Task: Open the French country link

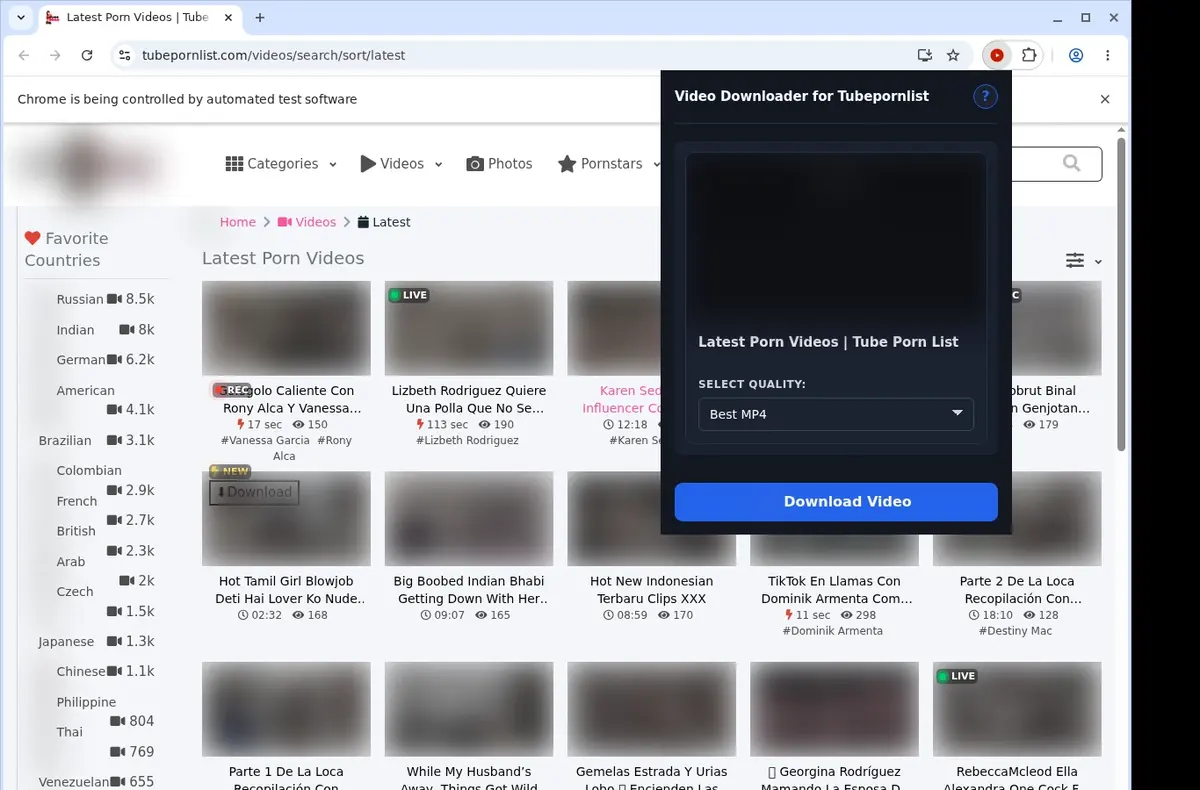Action: pyautogui.click(x=77, y=501)
